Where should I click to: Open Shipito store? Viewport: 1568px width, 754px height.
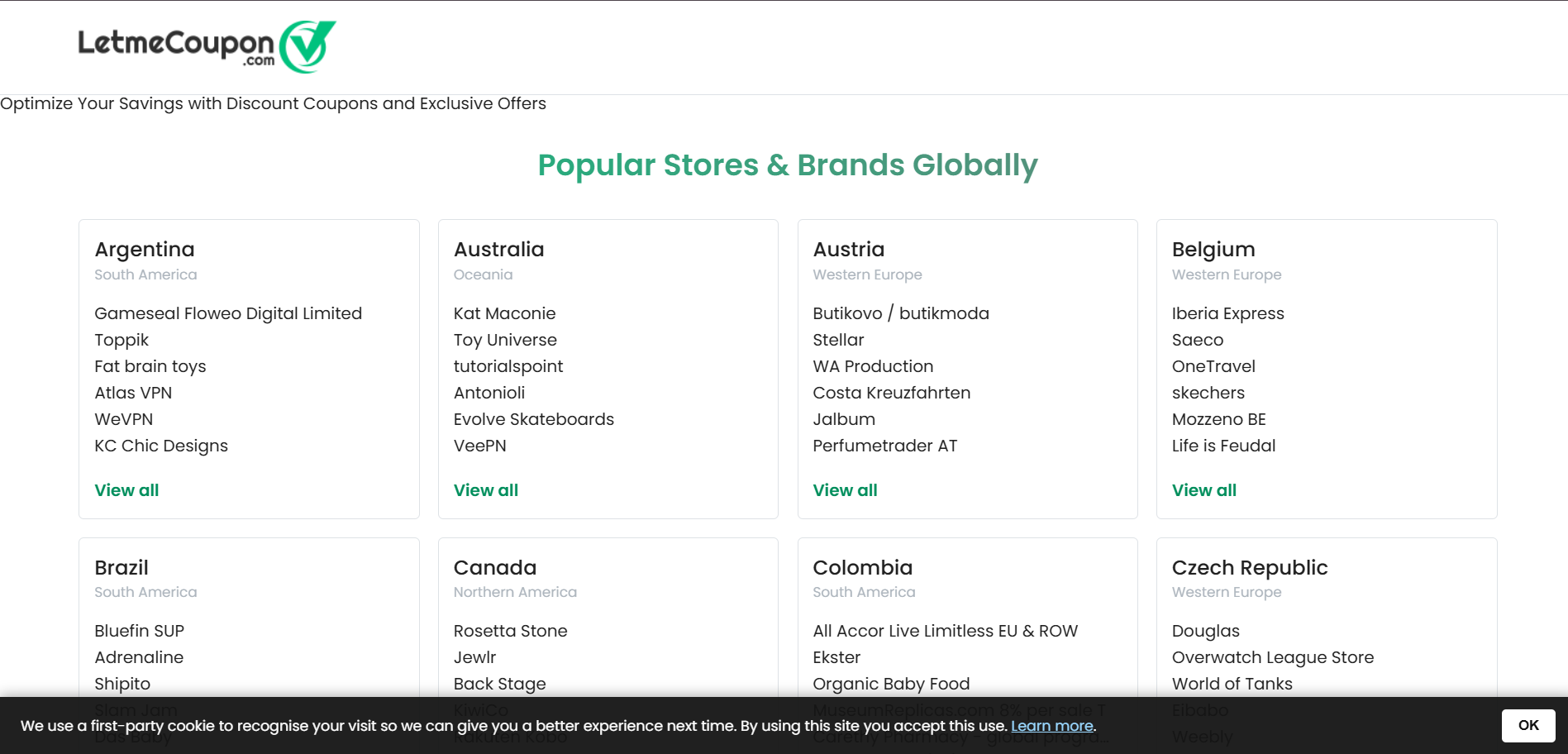click(x=122, y=684)
